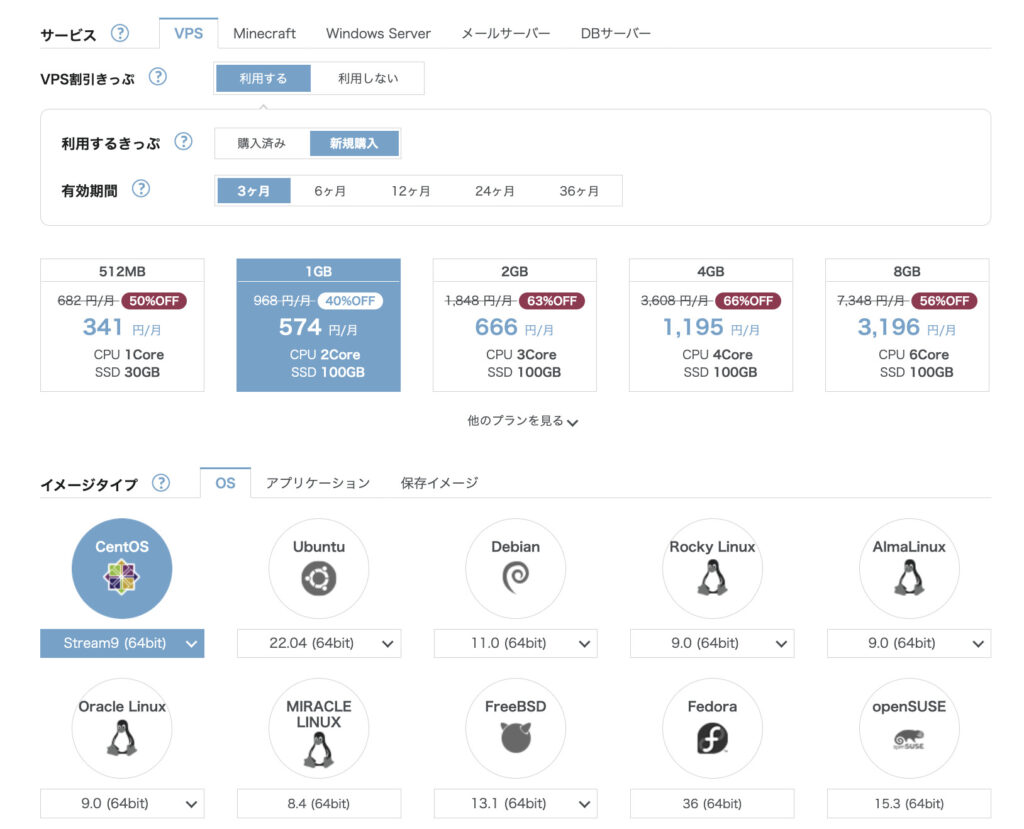Set validity period to 3ヶ月
1024x829 pixels.
coord(253,191)
